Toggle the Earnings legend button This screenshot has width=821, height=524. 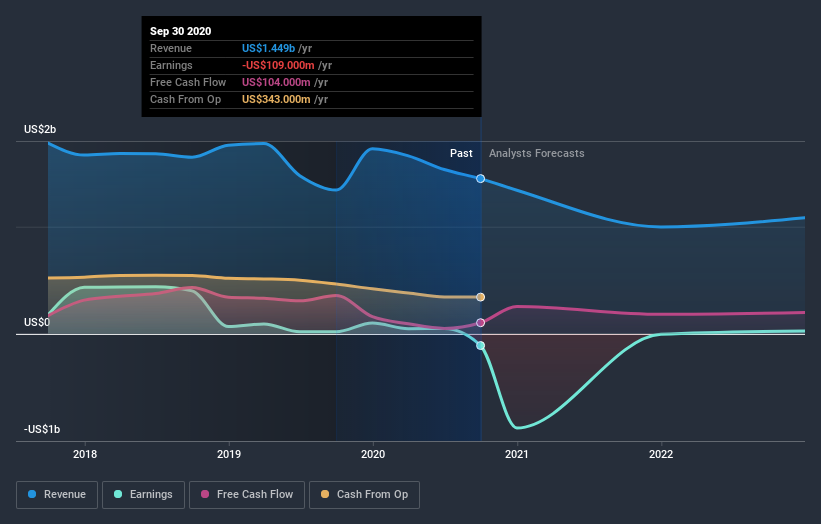143,495
